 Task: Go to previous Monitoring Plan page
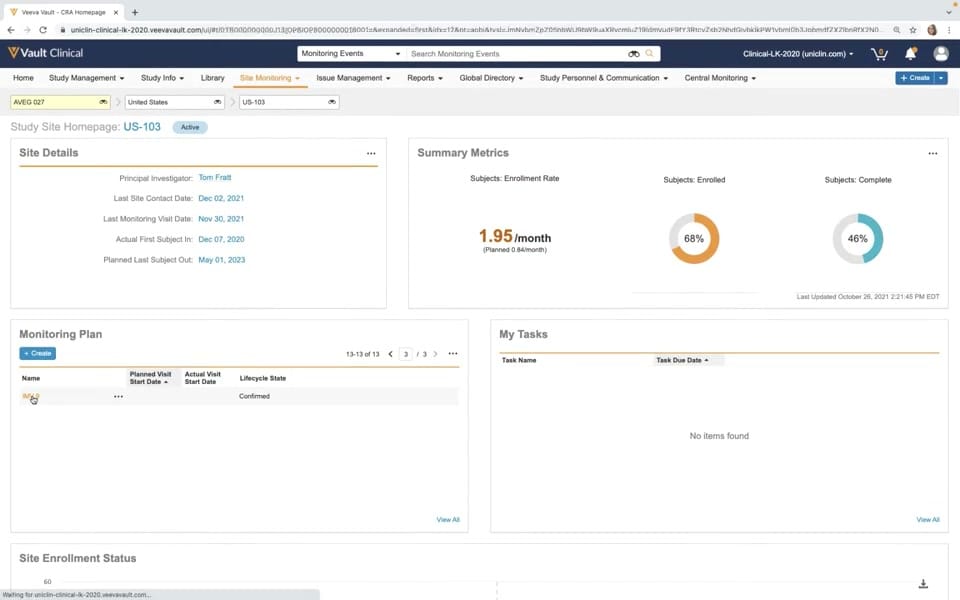[391, 354]
